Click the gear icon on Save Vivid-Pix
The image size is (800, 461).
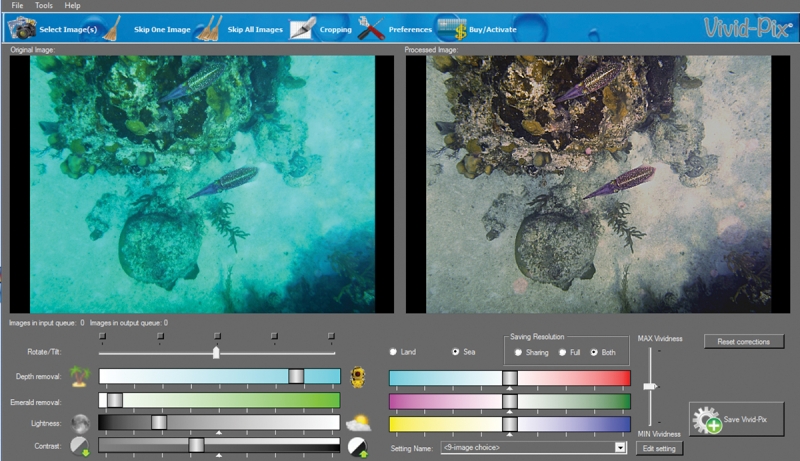click(x=707, y=420)
